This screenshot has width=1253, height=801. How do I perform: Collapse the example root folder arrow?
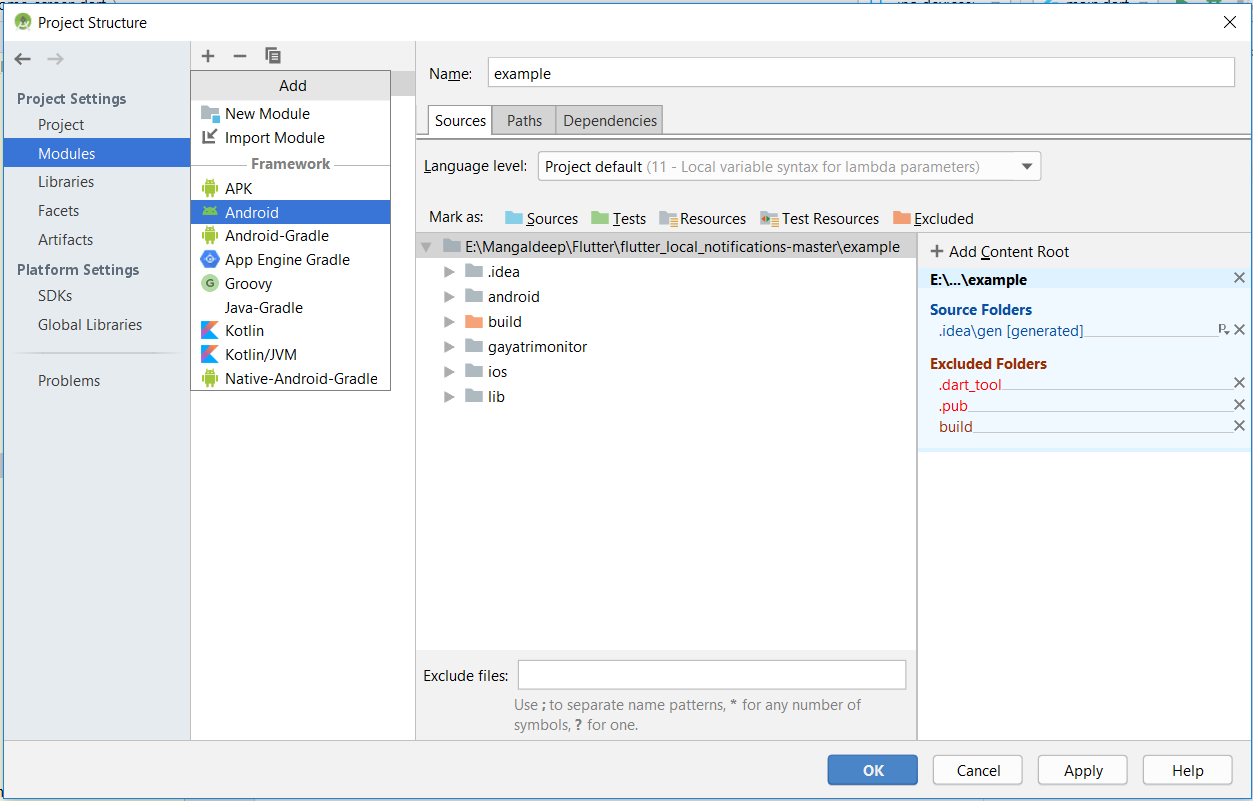[x=426, y=247]
